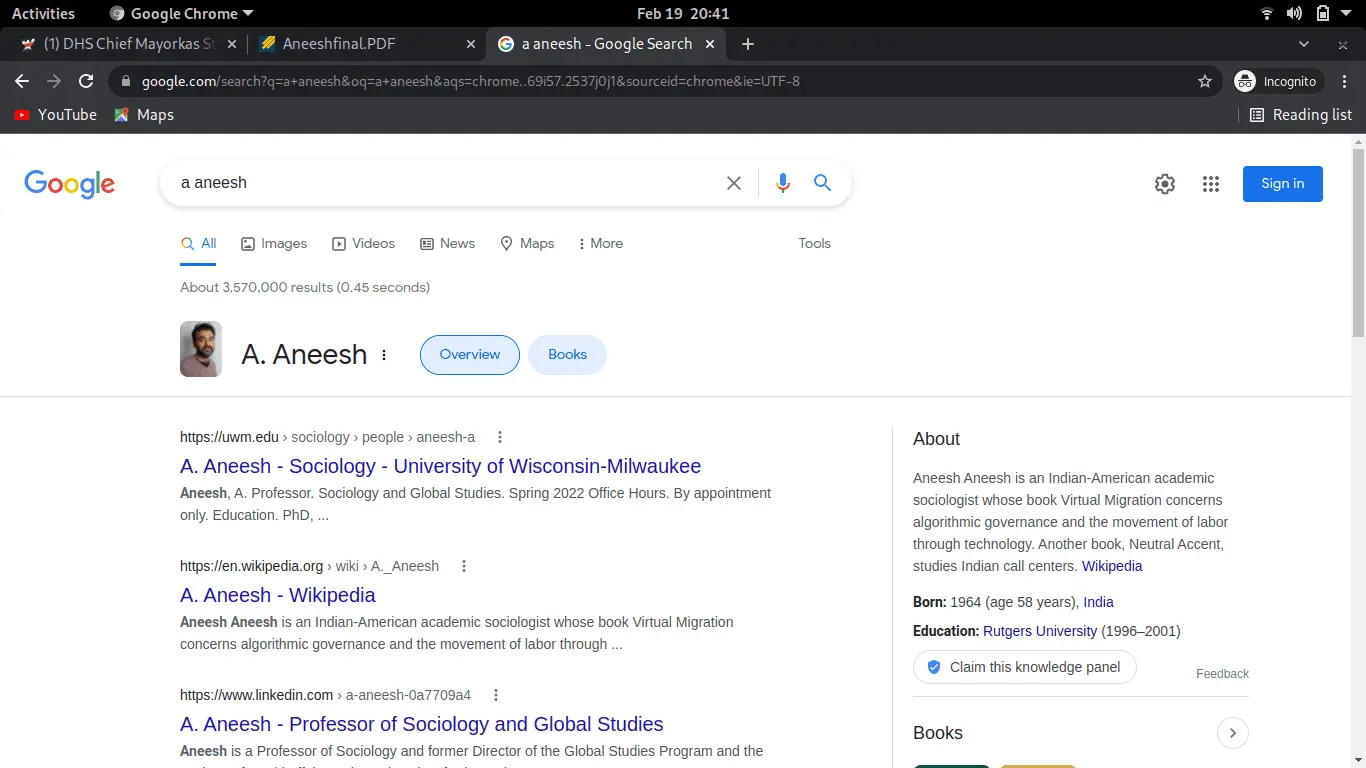The height and width of the screenshot is (768, 1366).
Task: Click the address bar URL
Action: click(470, 81)
